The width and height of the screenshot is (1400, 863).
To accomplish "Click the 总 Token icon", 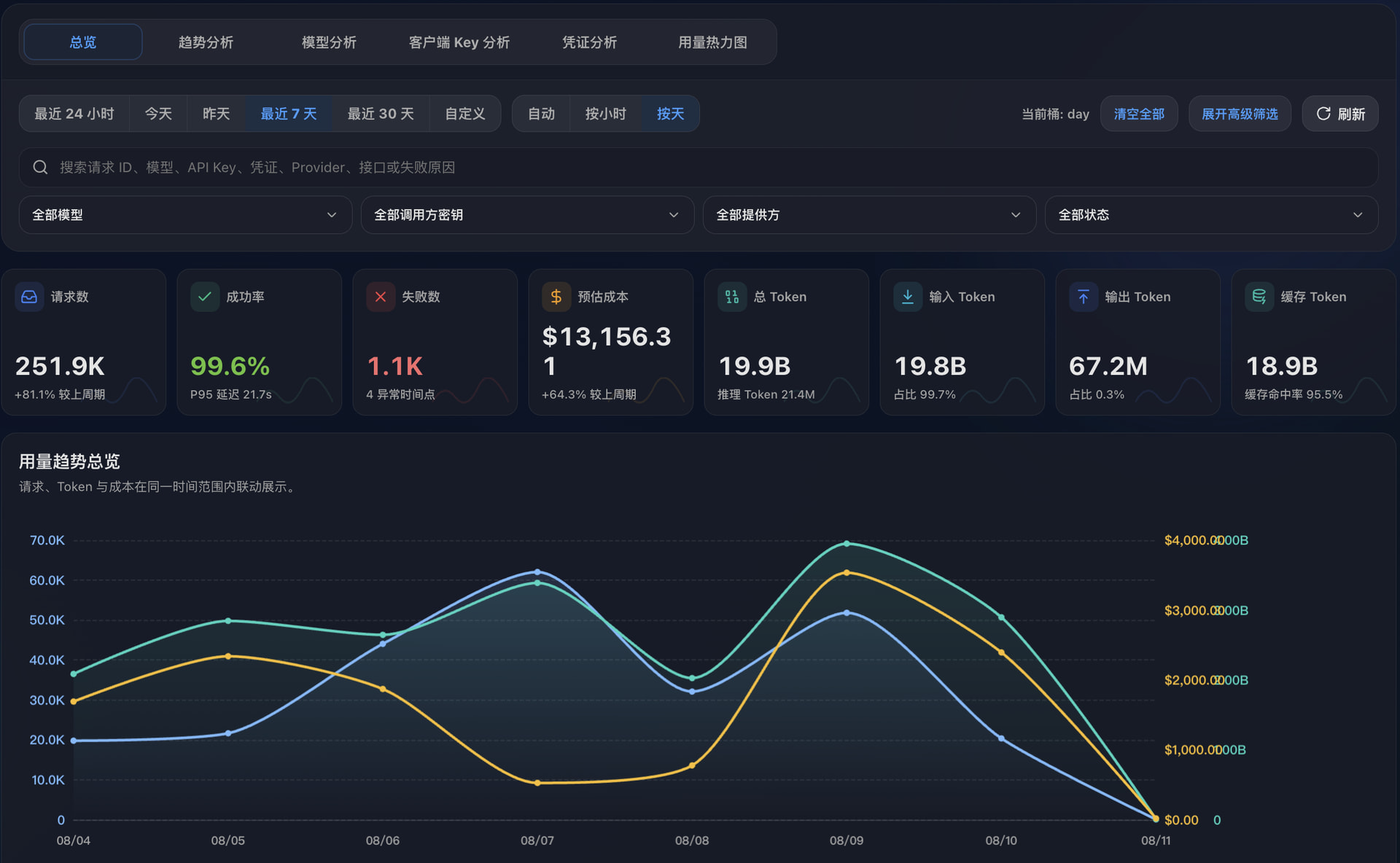I will click(x=732, y=297).
